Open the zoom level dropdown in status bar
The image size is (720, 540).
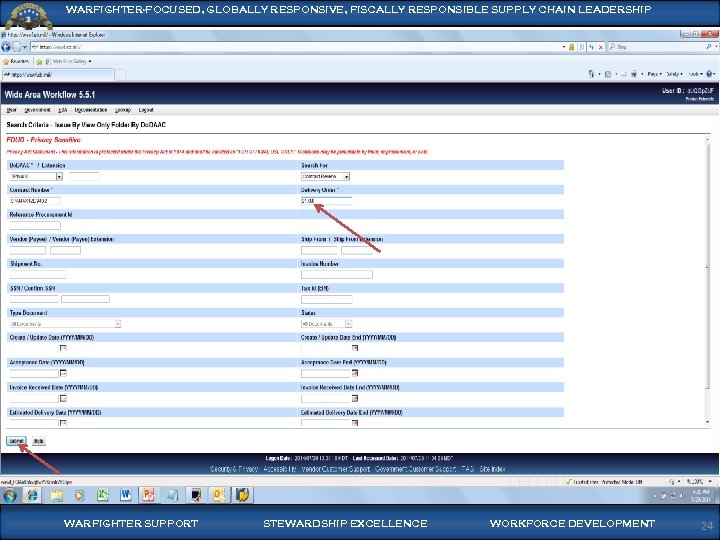click(x=710, y=482)
